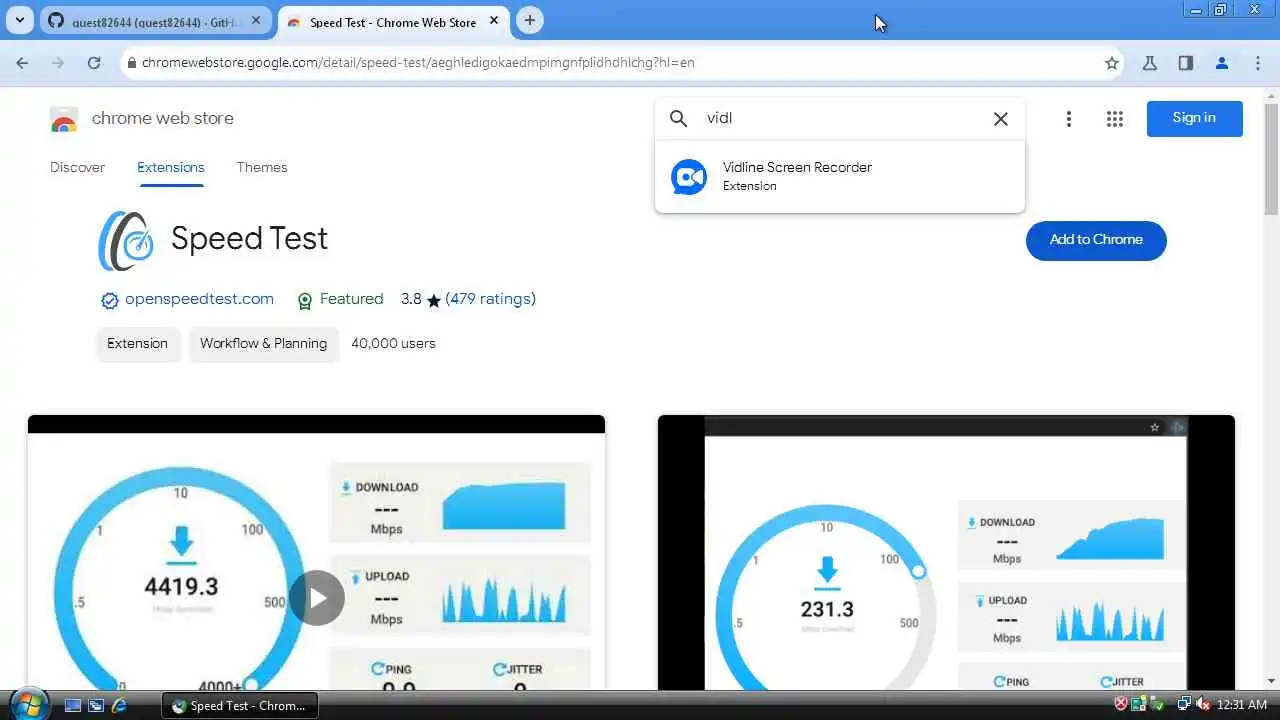The height and width of the screenshot is (720, 1280).
Task: Click the Chrome Web Store rainbow logo
Action: click(x=64, y=119)
